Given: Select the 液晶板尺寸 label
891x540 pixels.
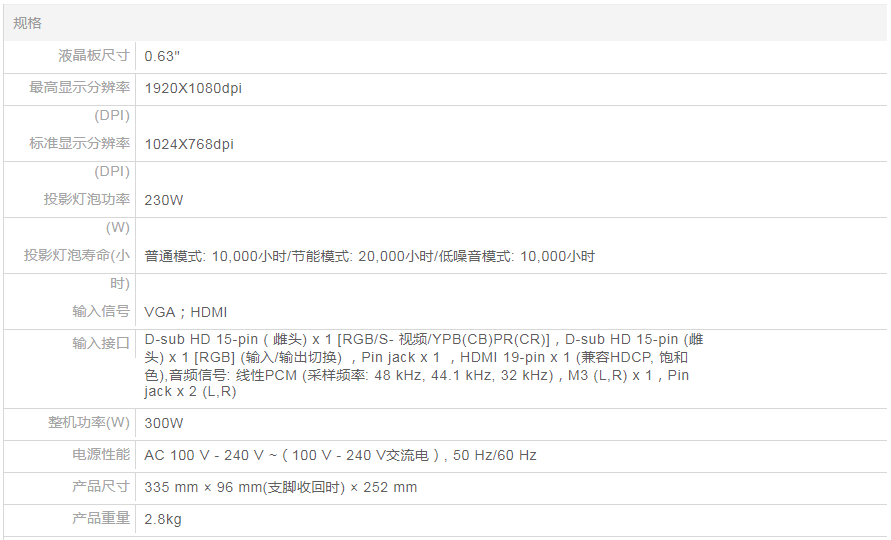Looking at the screenshot, I should [x=94, y=56].
